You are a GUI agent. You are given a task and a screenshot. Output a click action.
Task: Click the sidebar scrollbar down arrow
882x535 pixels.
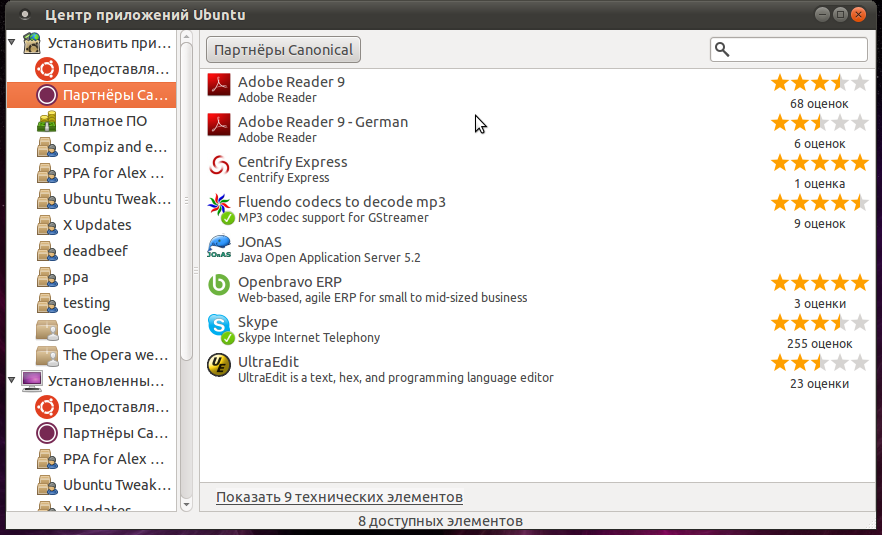pos(187,505)
